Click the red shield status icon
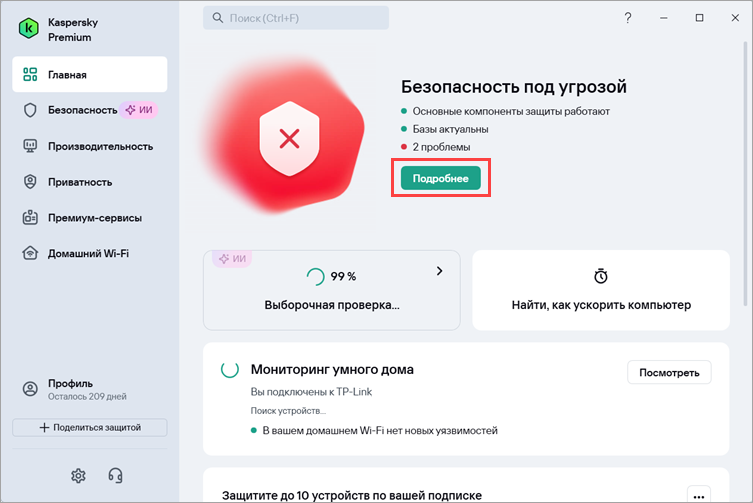753x503 pixels. click(289, 139)
